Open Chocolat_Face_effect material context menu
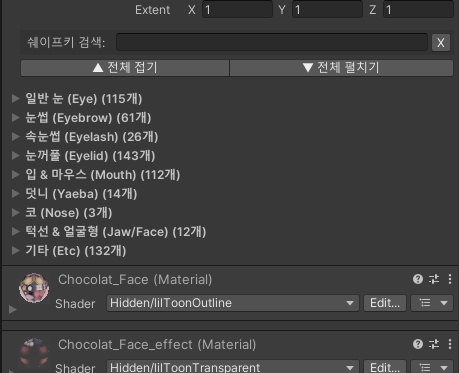Image resolution: width=459 pixels, height=373 pixels. [x=450, y=344]
